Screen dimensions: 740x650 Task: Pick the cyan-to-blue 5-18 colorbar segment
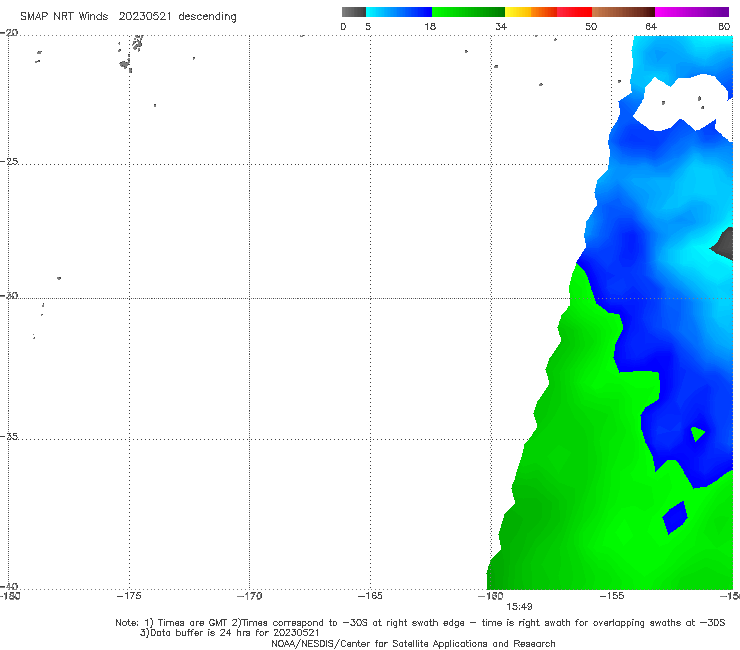(399, 12)
